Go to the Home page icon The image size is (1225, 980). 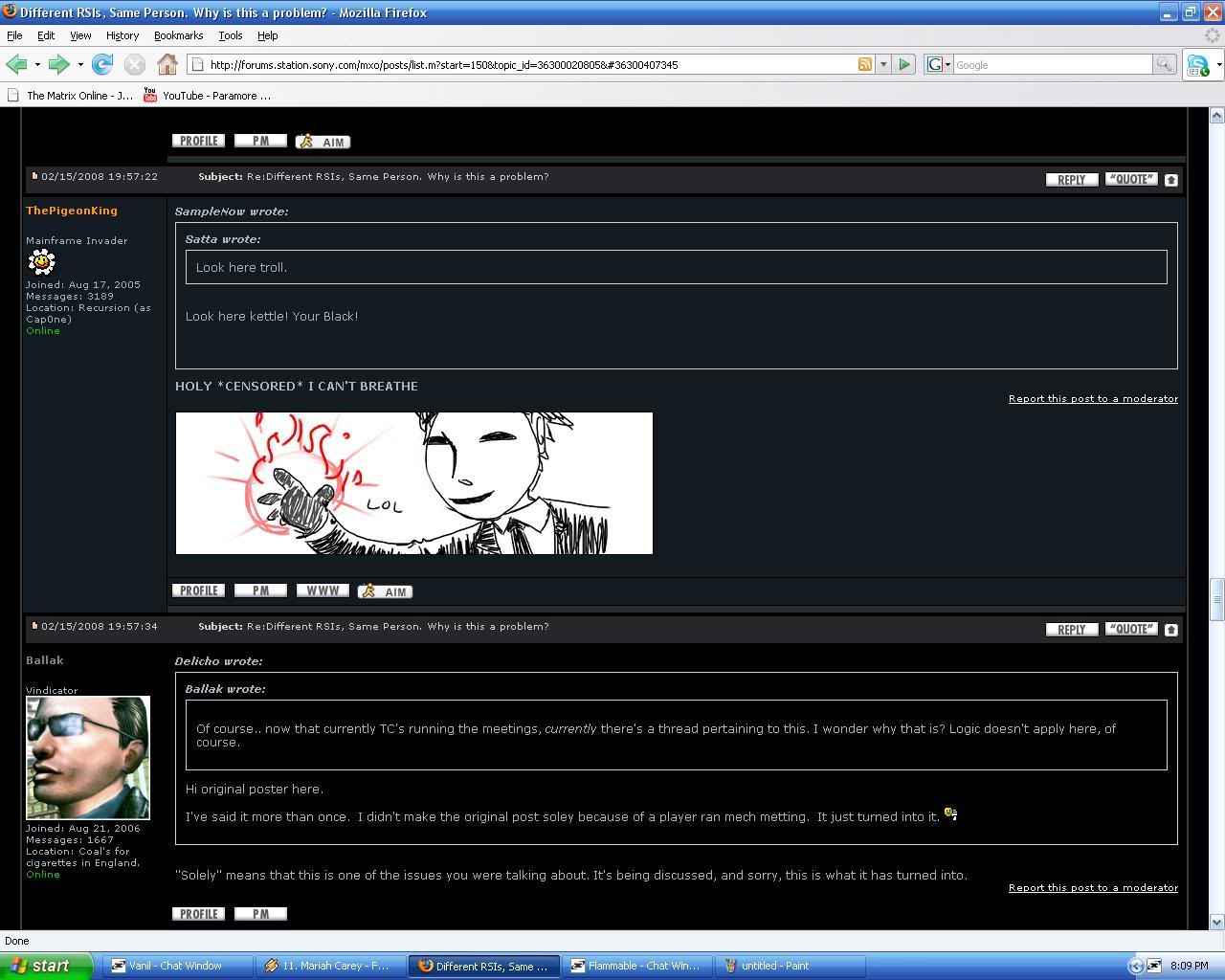click(x=167, y=64)
